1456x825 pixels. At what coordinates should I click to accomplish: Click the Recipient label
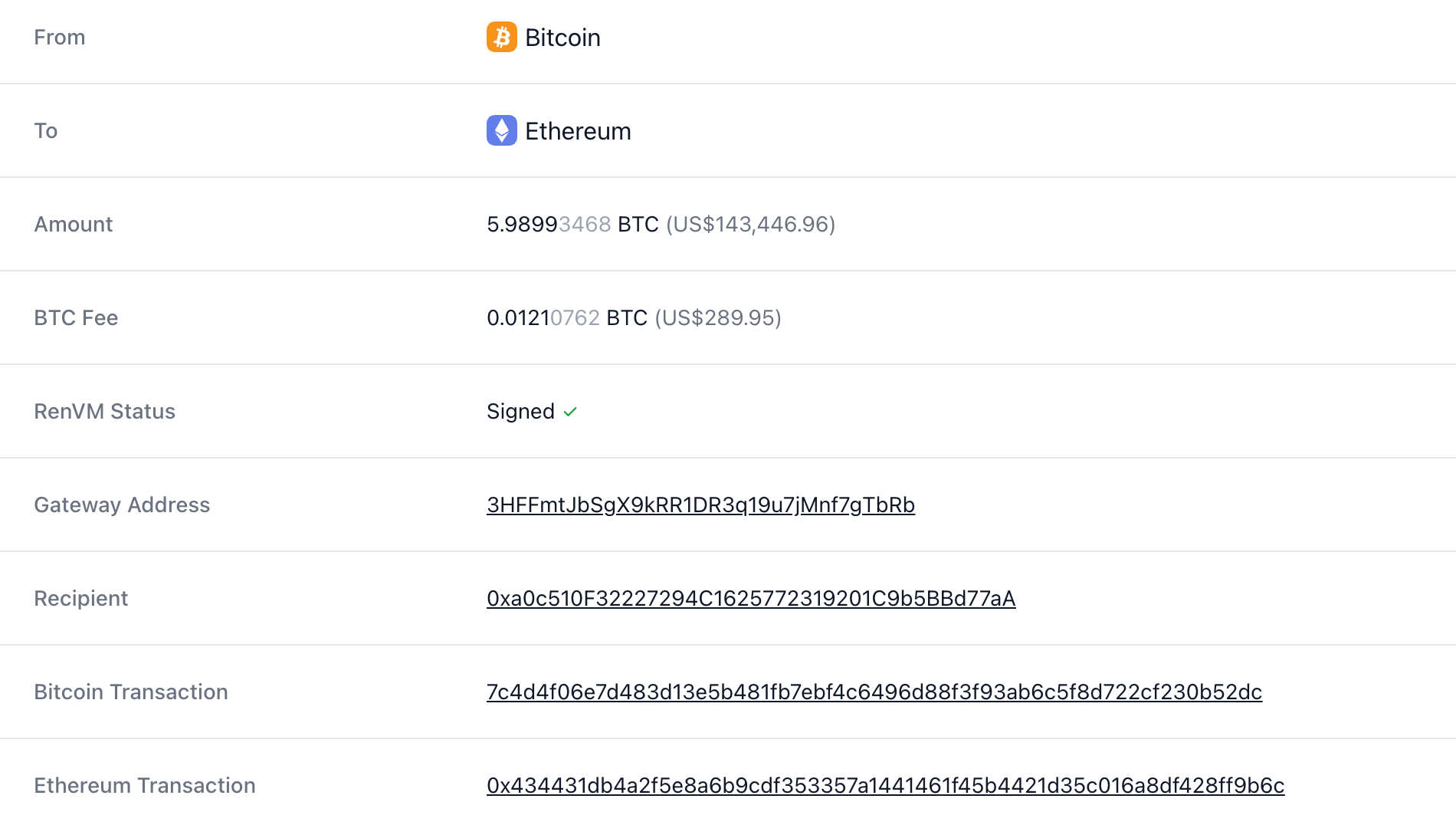(80, 598)
